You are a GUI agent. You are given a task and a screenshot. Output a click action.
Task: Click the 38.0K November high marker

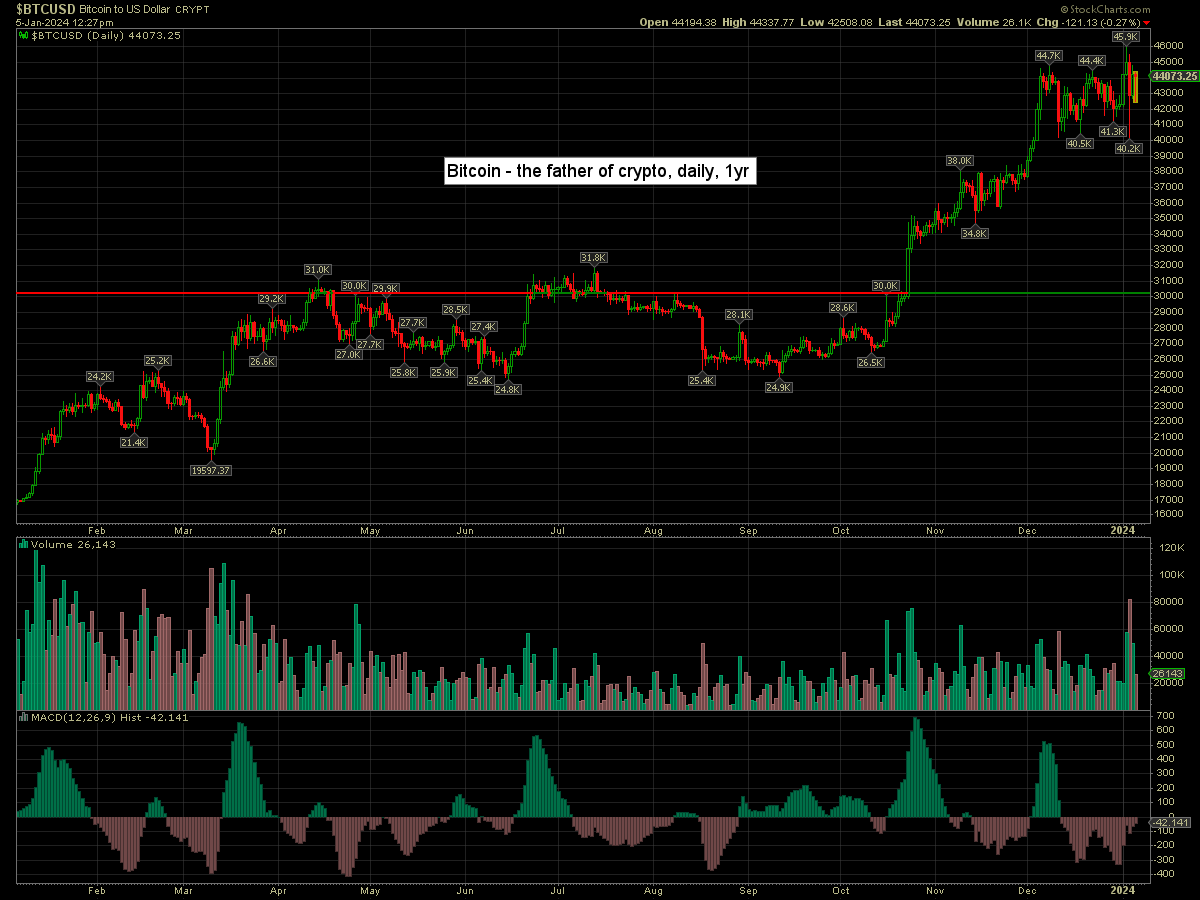pos(960,161)
